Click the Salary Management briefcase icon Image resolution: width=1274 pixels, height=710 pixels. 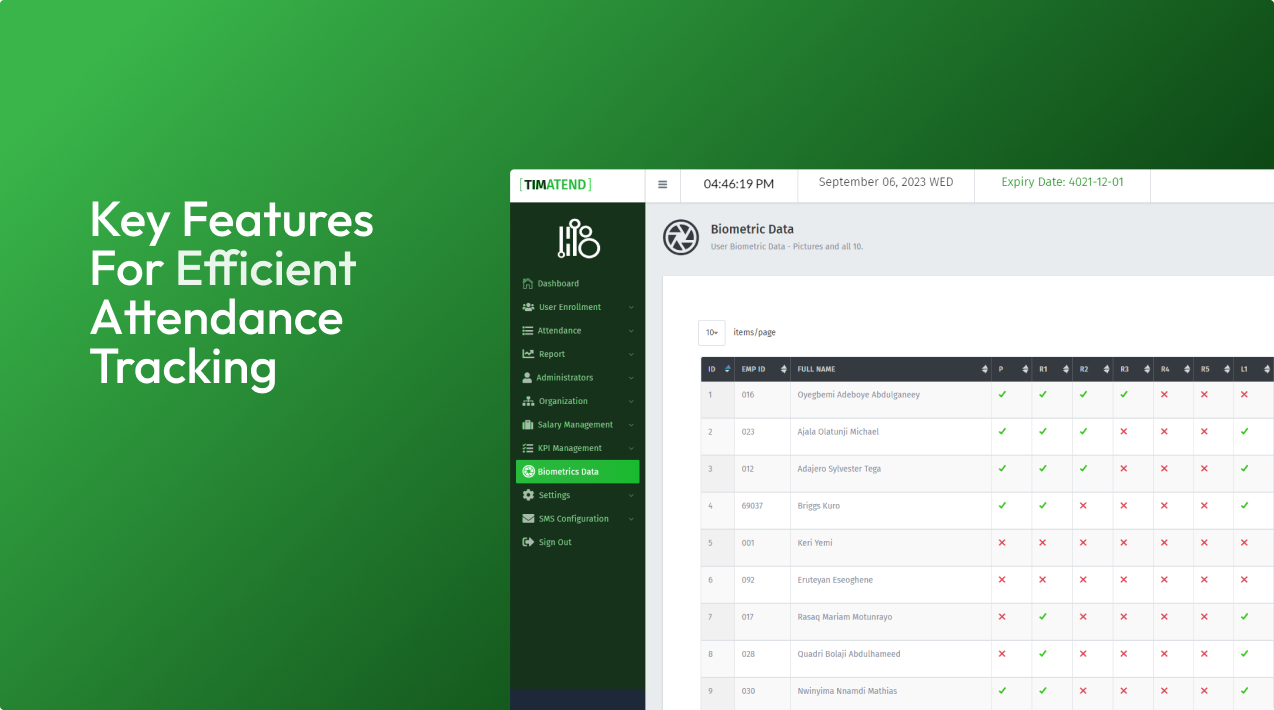click(x=528, y=425)
